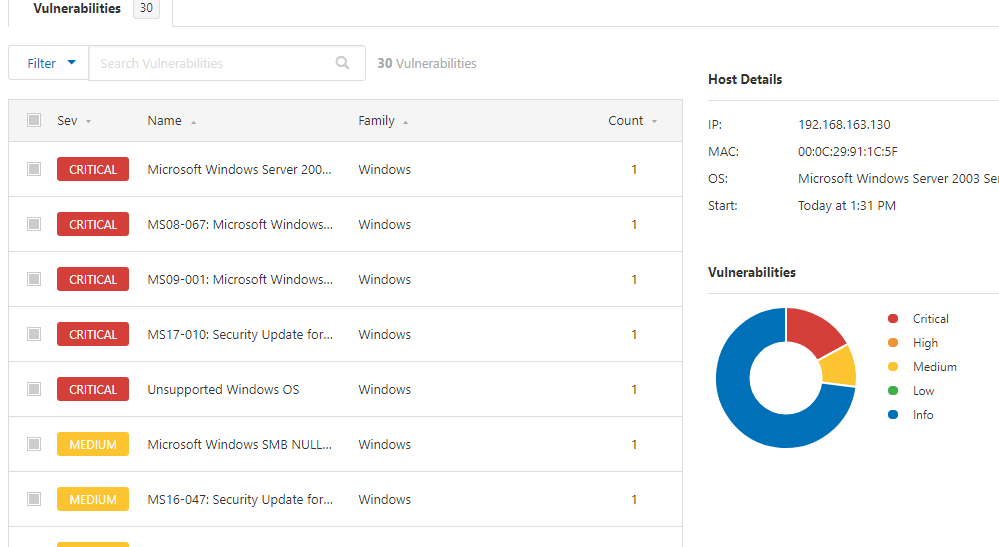Click the Start value Today at 1:31 PM
This screenshot has width=999, height=547.
pyautogui.click(x=847, y=206)
